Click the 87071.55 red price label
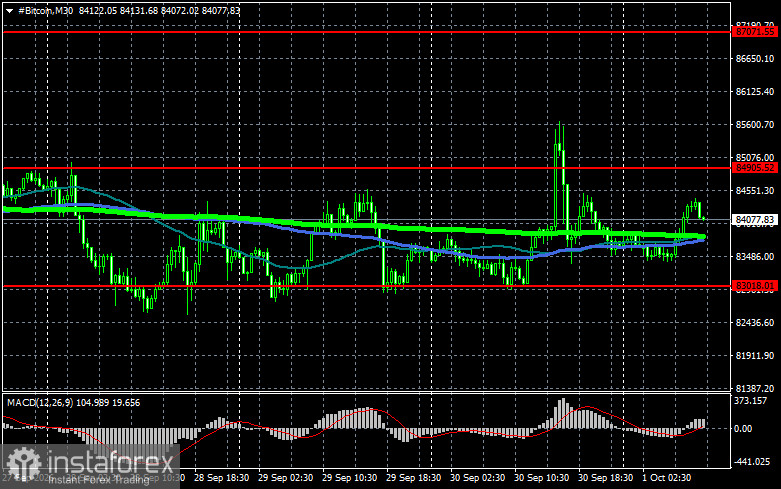The height and width of the screenshot is (489, 781). point(756,32)
